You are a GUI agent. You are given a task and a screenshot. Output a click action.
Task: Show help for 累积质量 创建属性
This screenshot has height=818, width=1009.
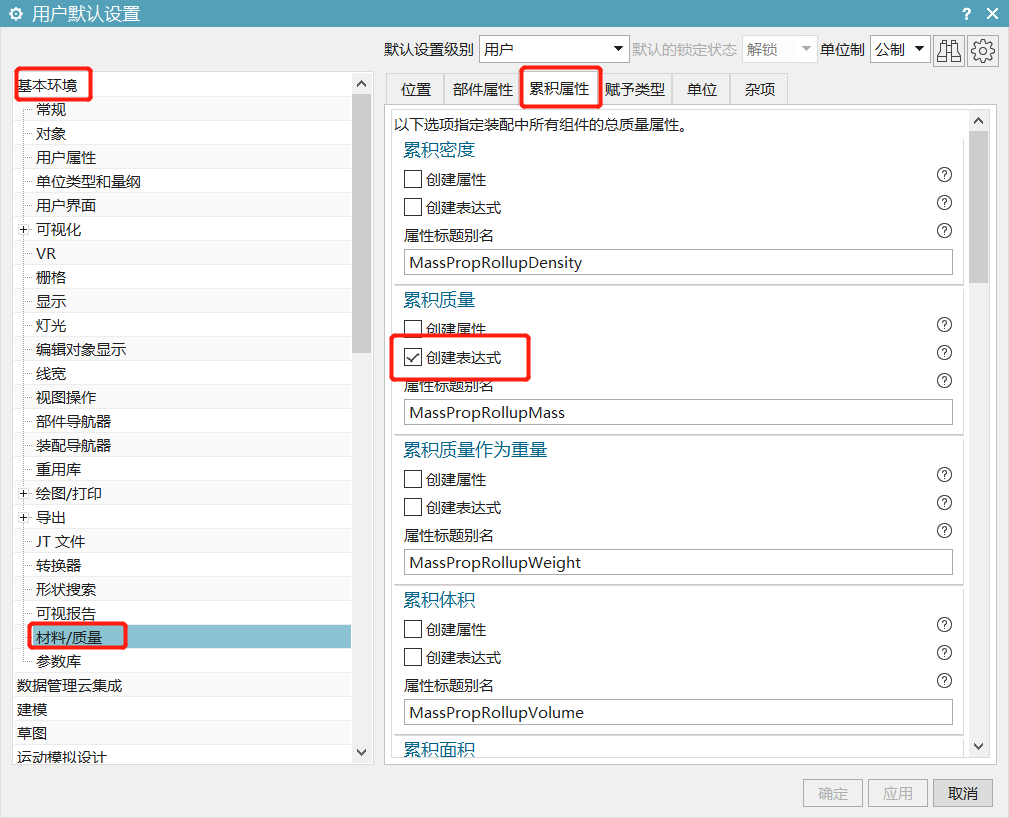pyautogui.click(x=944, y=324)
